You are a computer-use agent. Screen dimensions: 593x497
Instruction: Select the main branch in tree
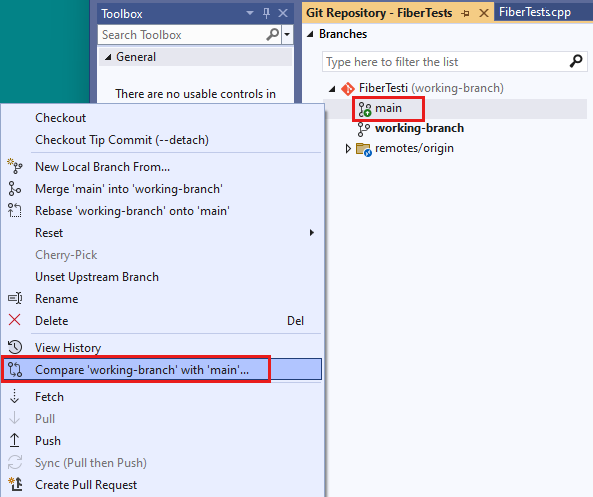pyautogui.click(x=388, y=109)
